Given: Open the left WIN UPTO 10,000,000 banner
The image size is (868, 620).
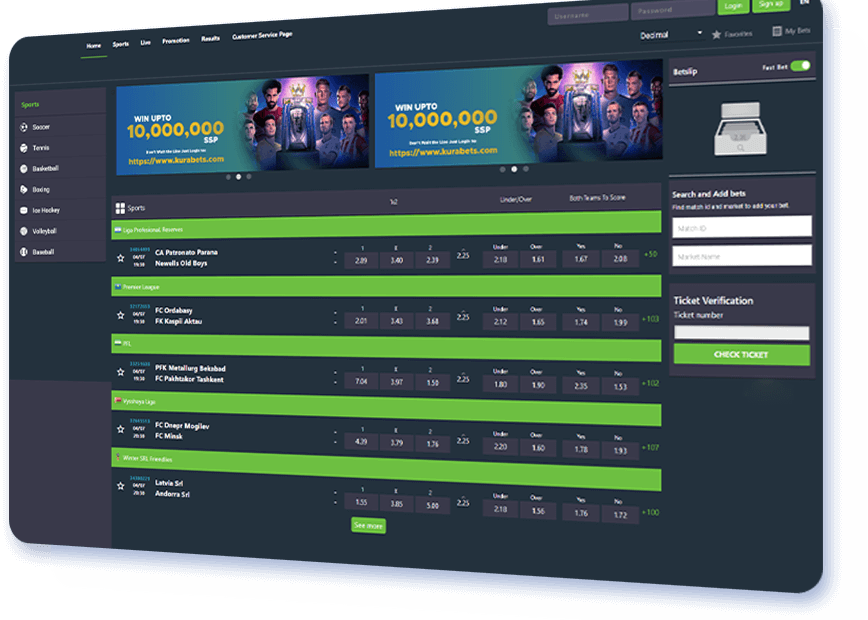Looking at the screenshot, I should (x=242, y=125).
